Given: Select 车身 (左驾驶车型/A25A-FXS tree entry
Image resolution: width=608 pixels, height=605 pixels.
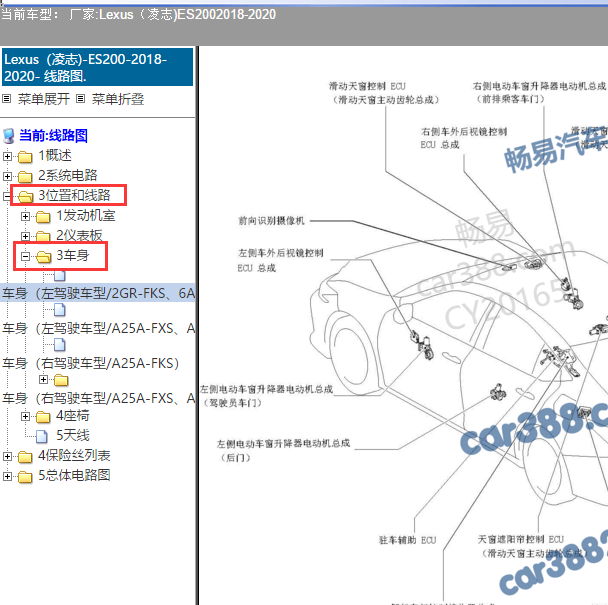Looking at the screenshot, I should point(98,328).
